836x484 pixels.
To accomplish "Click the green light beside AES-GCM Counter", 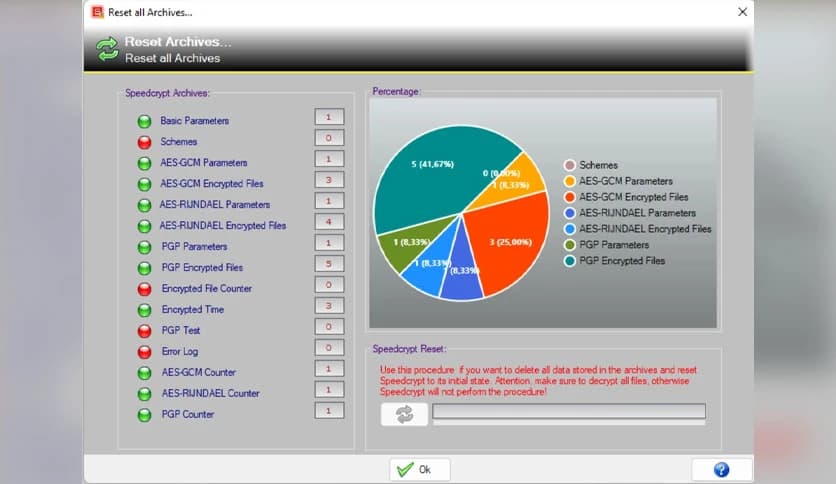I will [x=144, y=373].
